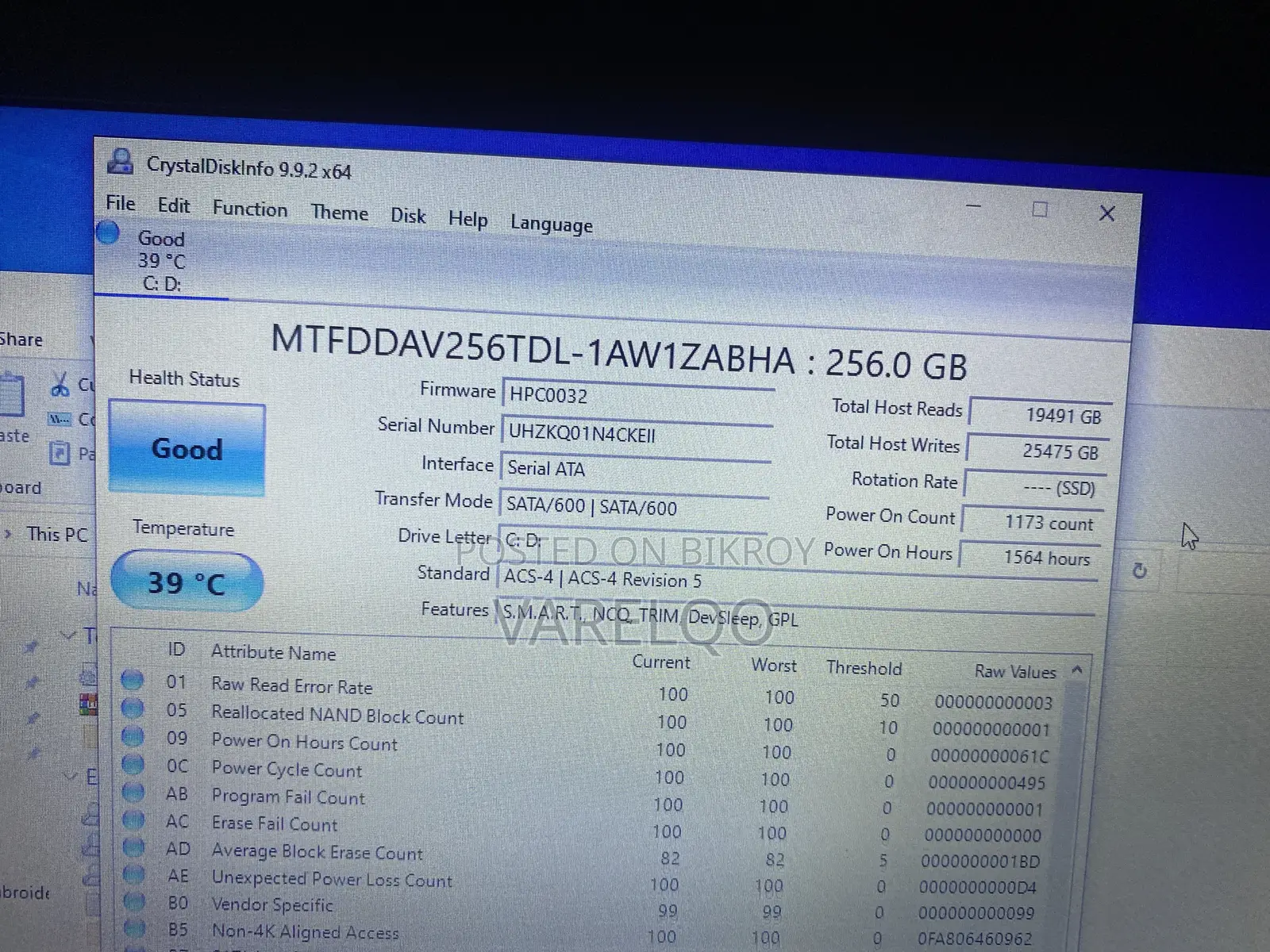Open the Language menu

pos(552,225)
